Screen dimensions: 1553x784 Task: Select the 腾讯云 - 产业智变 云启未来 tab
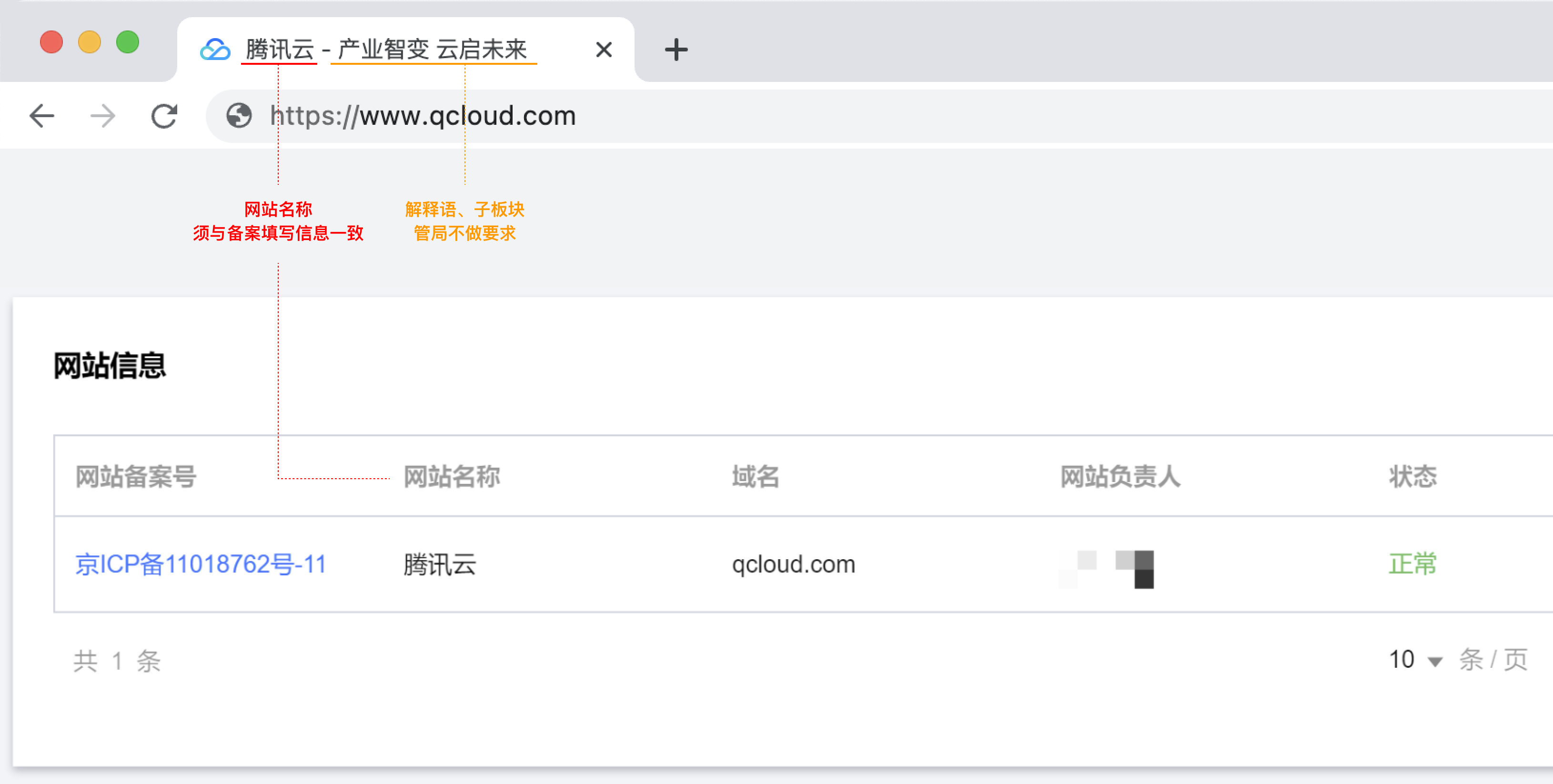click(405, 50)
